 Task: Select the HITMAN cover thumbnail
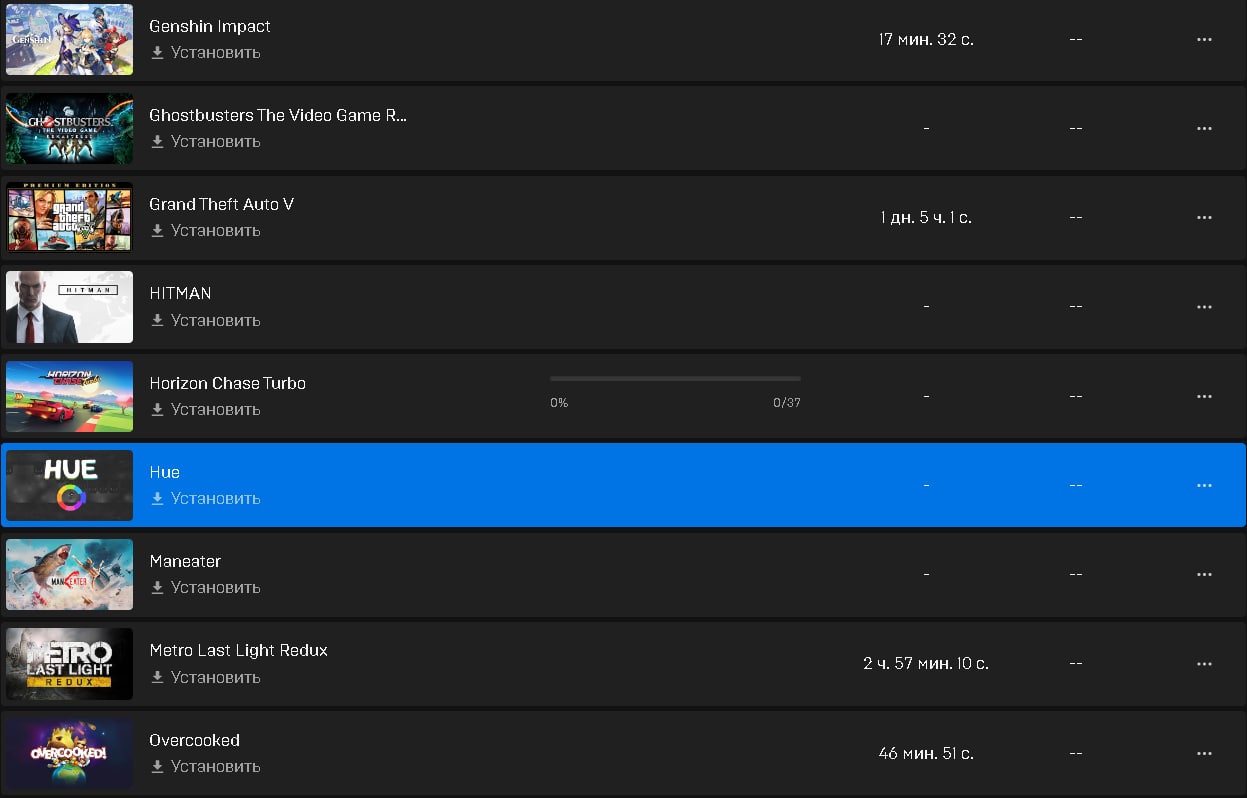69,307
